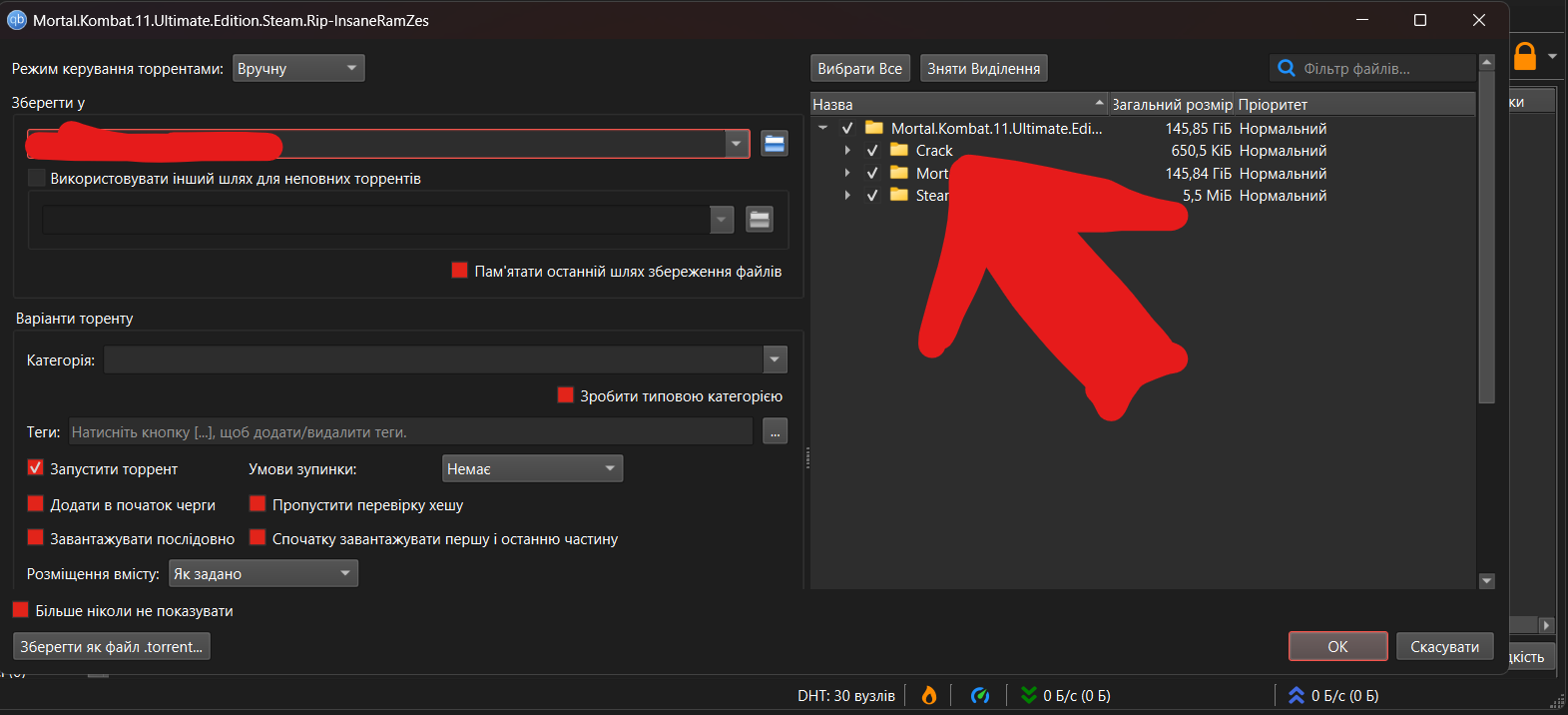Open the content layout dropdown 'Як задано'

pyautogui.click(x=263, y=574)
